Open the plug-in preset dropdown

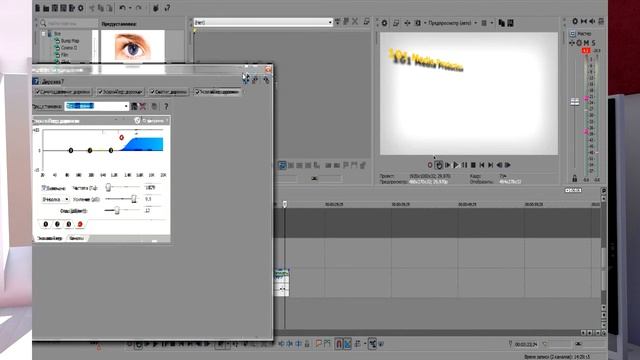(126, 107)
